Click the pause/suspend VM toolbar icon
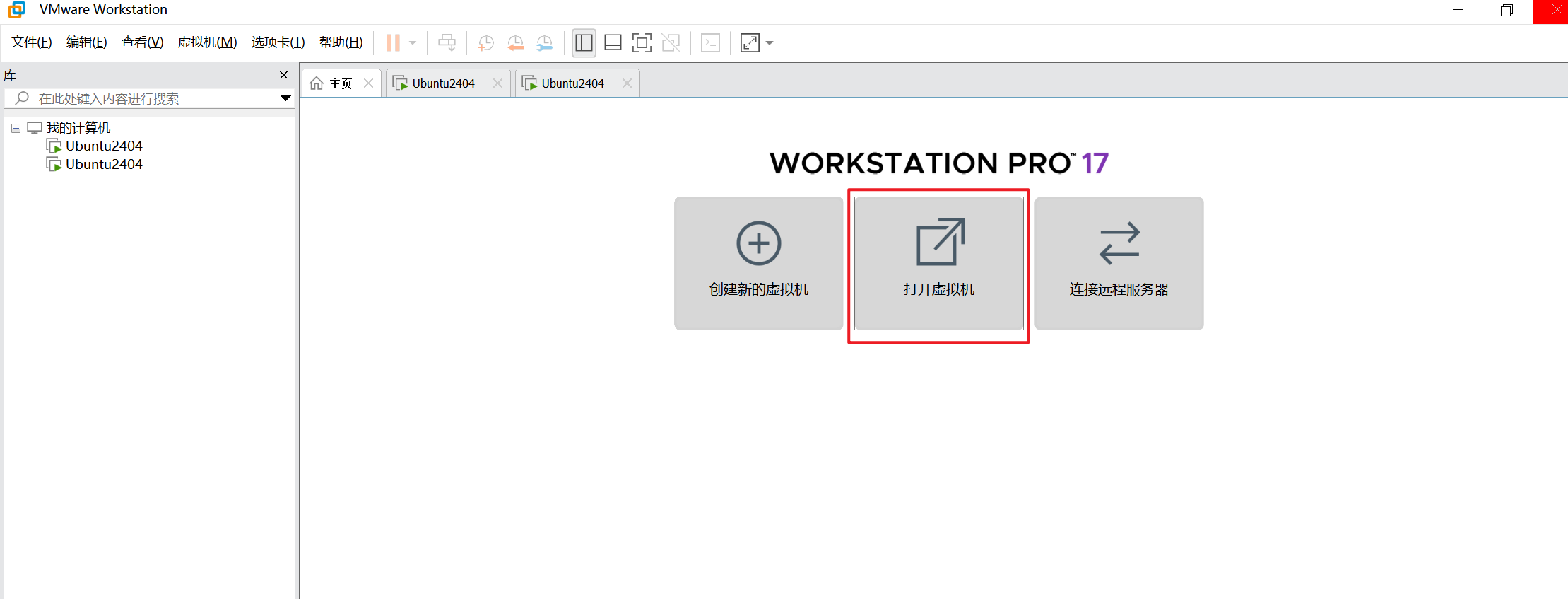Viewport: 1568px width, 599px height. (393, 43)
